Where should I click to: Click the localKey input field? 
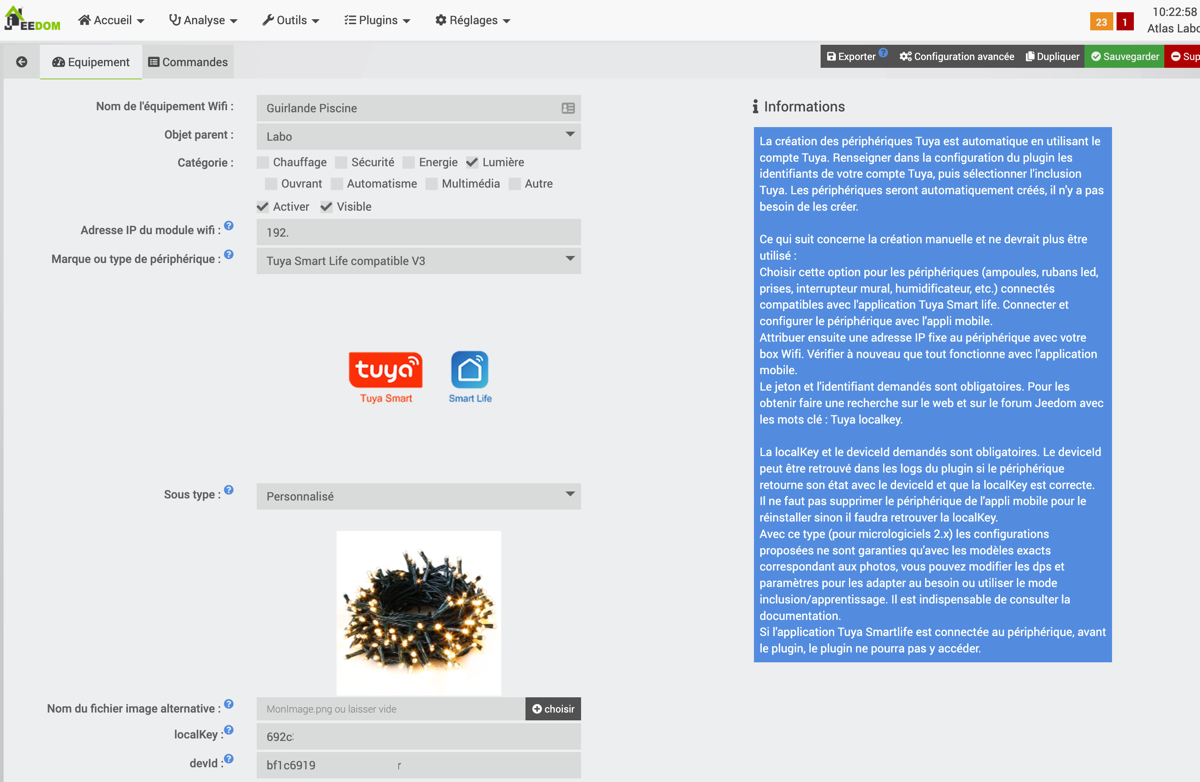click(x=418, y=737)
